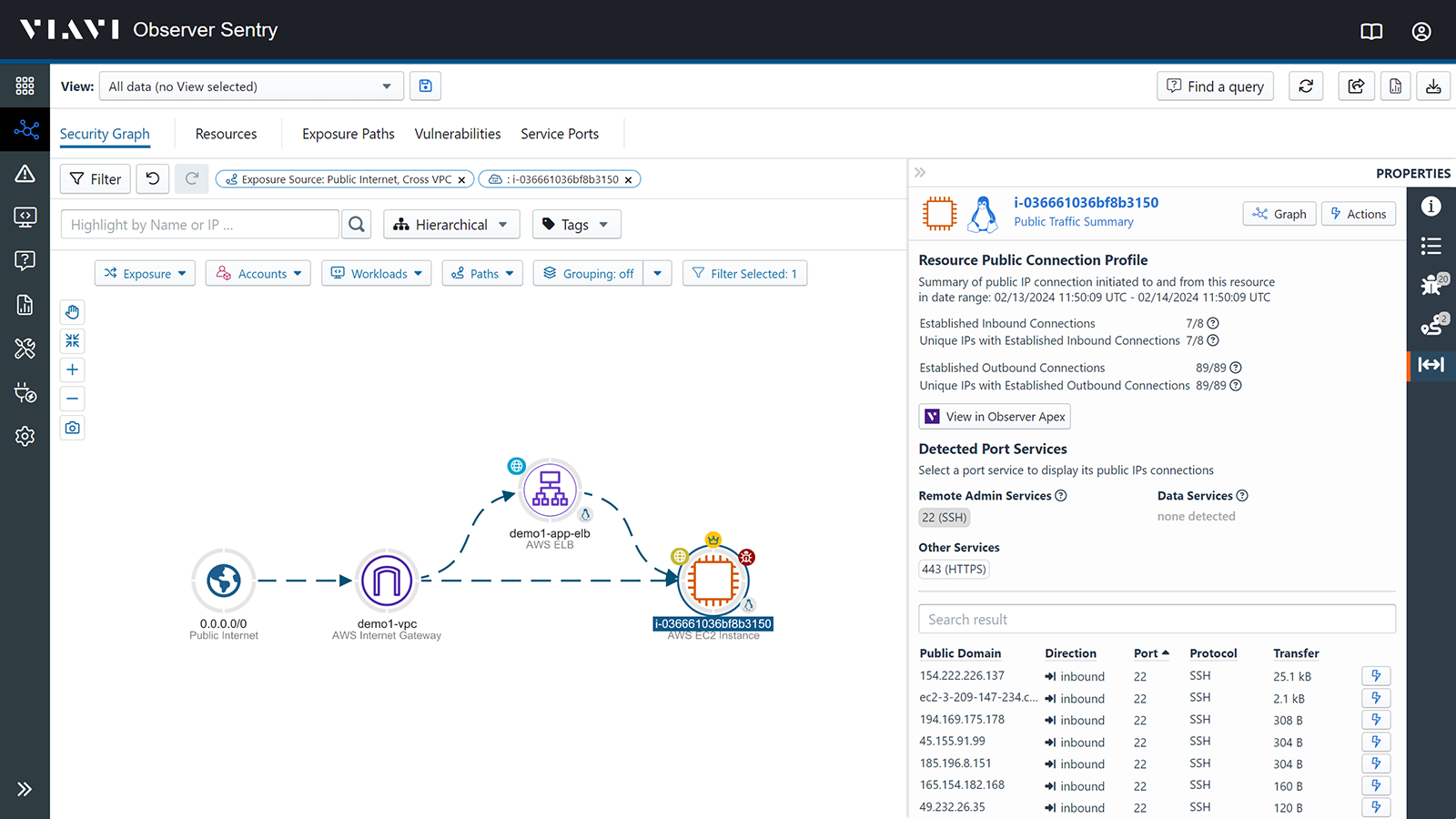Select the demo1-app-elb node
This screenshot has width=1456, height=819.
pyautogui.click(x=550, y=490)
